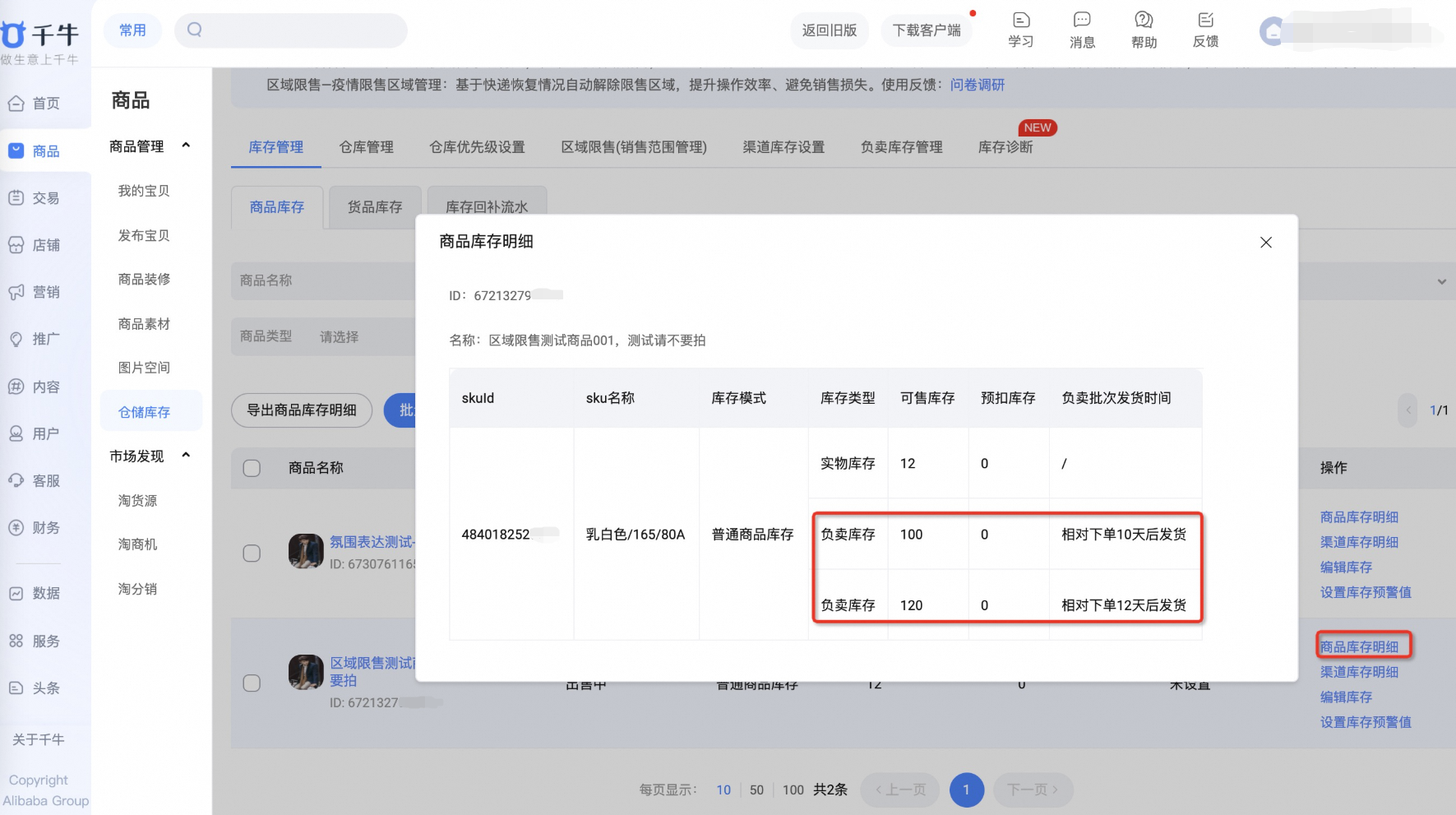The height and width of the screenshot is (815, 1456).
Task: Click highlighted 商品库存明细 link in second row
Action: [1360, 646]
